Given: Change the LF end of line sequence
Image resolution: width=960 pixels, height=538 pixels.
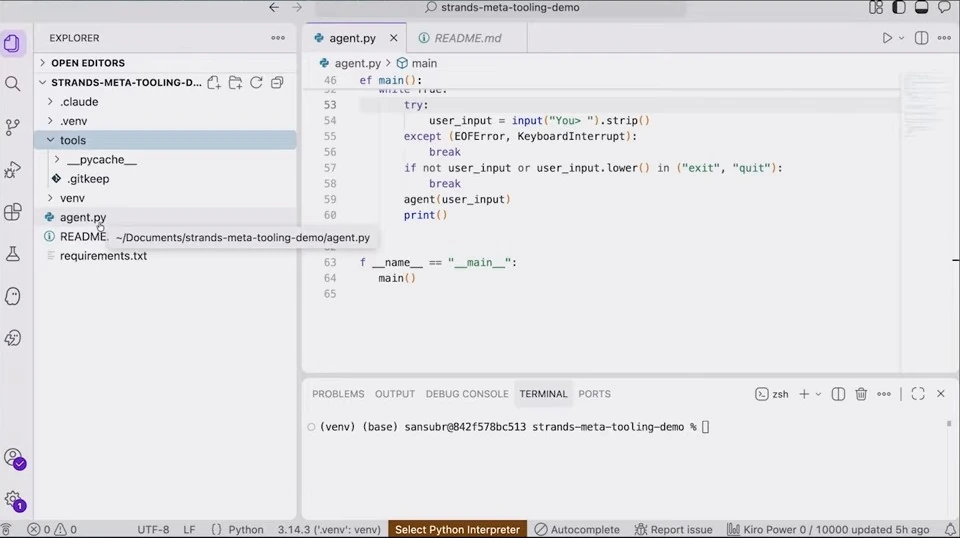Looking at the screenshot, I should coord(189,529).
